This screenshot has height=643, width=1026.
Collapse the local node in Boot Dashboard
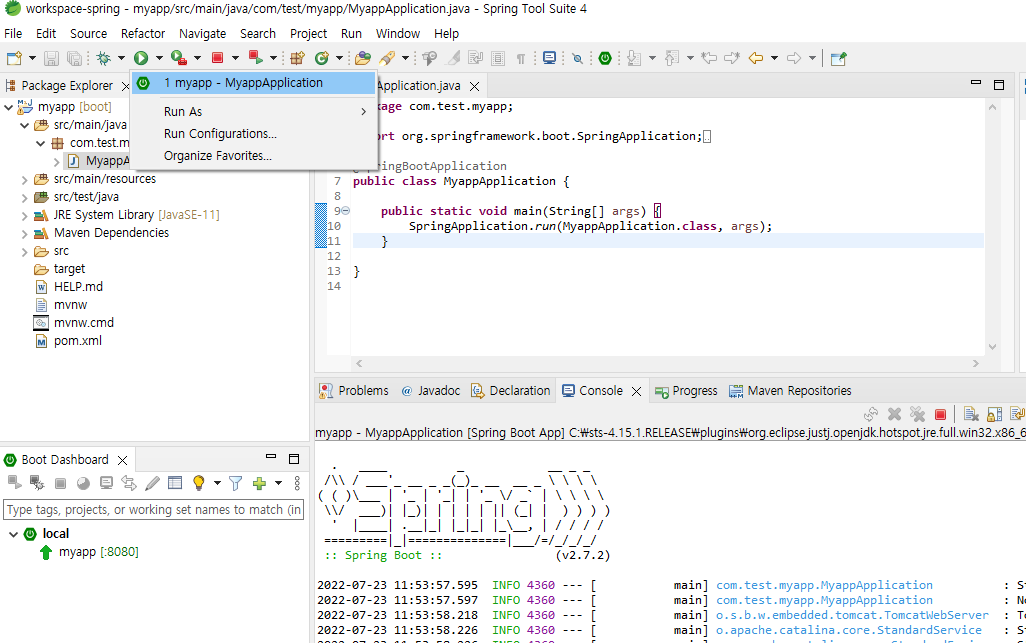pyautogui.click(x=13, y=534)
